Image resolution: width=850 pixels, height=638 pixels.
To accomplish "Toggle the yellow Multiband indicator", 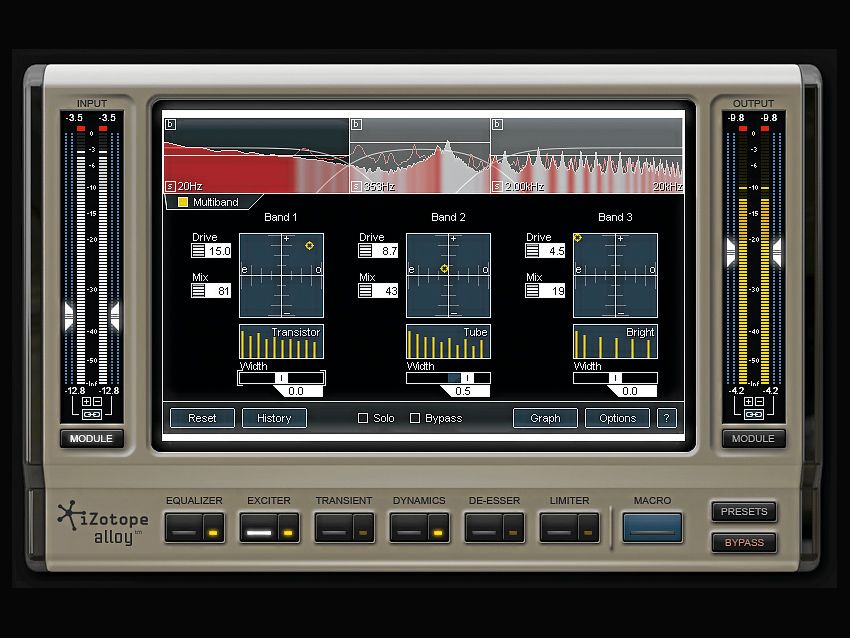I will tap(182, 202).
